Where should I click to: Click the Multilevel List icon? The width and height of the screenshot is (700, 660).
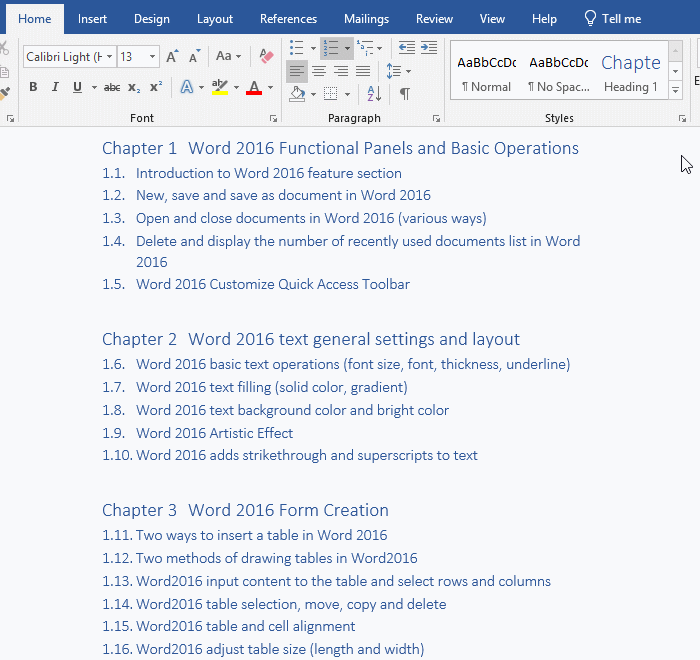(x=365, y=47)
